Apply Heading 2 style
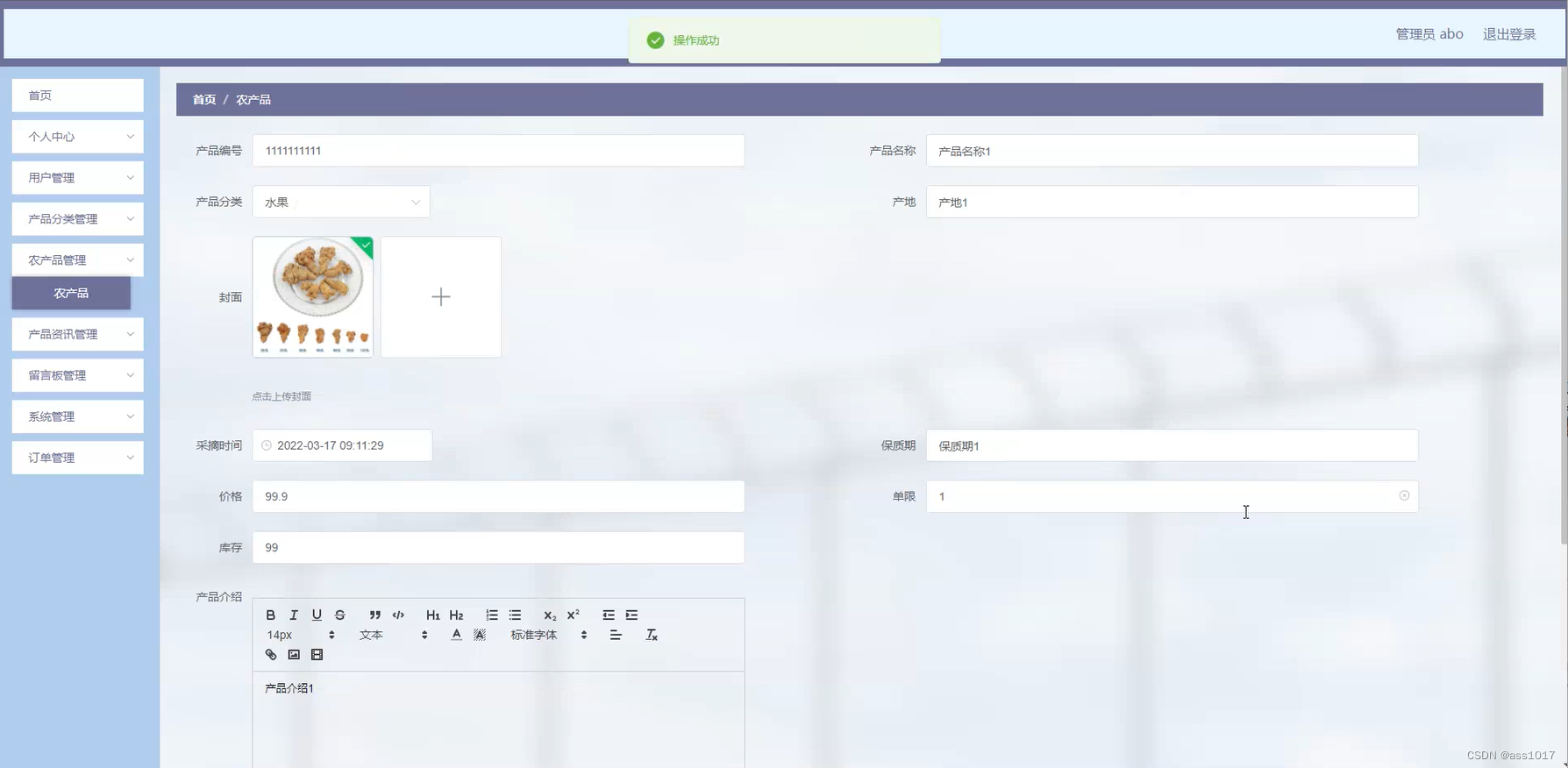This screenshot has width=1568, height=768. pos(456,615)
